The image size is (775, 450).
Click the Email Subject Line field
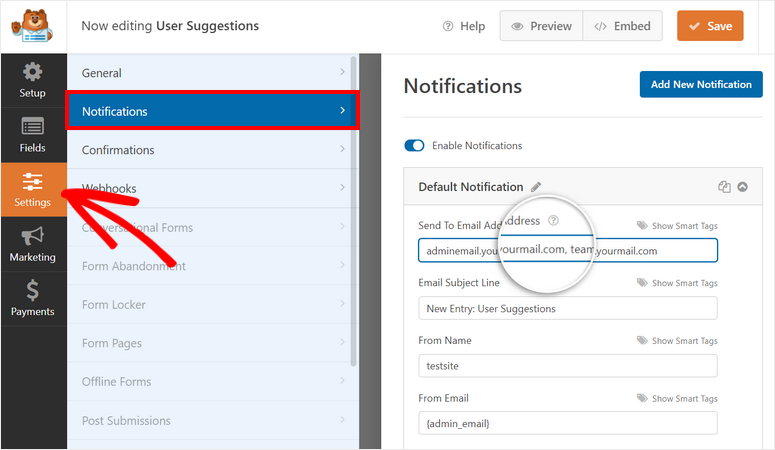(x=567, y=308)
